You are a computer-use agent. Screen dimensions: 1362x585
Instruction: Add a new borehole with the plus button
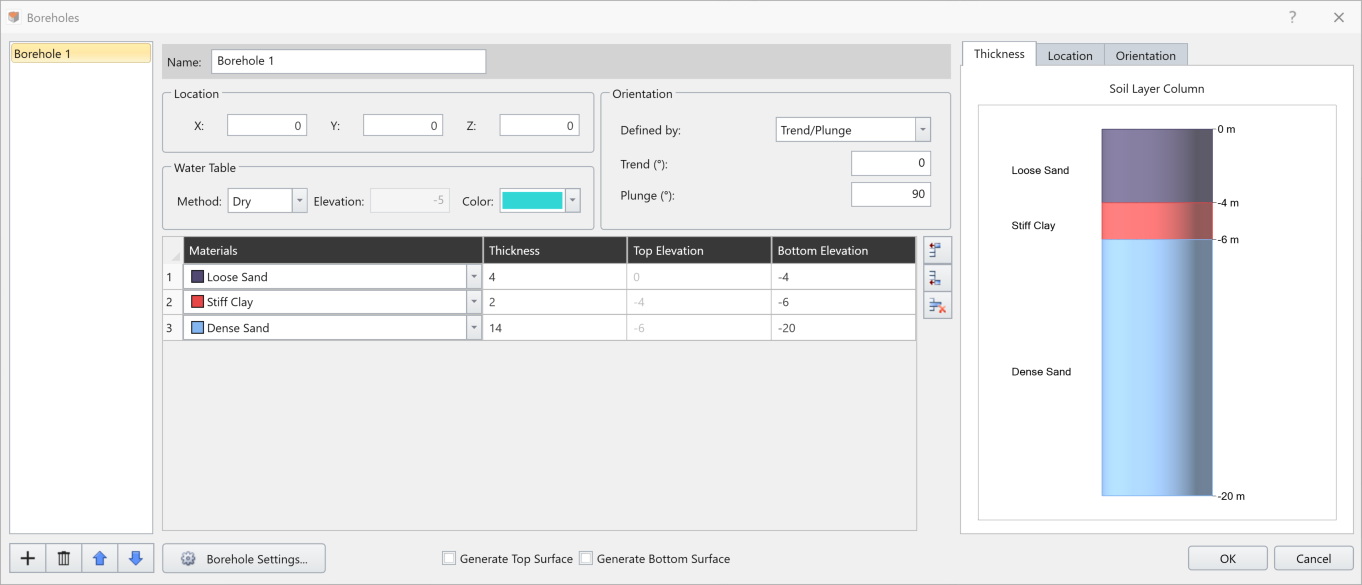point(28,559)
